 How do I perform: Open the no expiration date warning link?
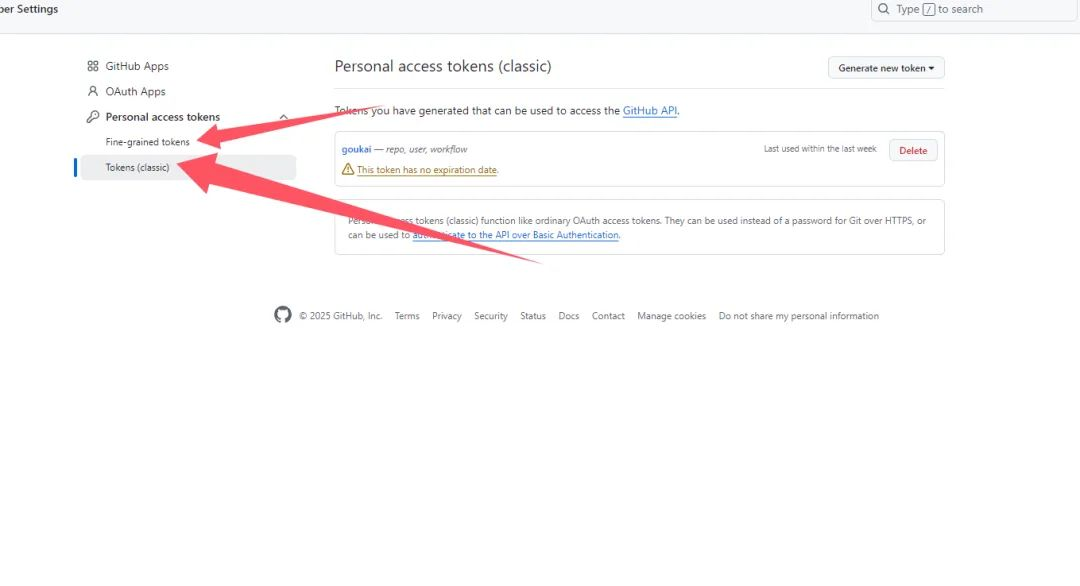pyautogui.click(x=427, y=170)
